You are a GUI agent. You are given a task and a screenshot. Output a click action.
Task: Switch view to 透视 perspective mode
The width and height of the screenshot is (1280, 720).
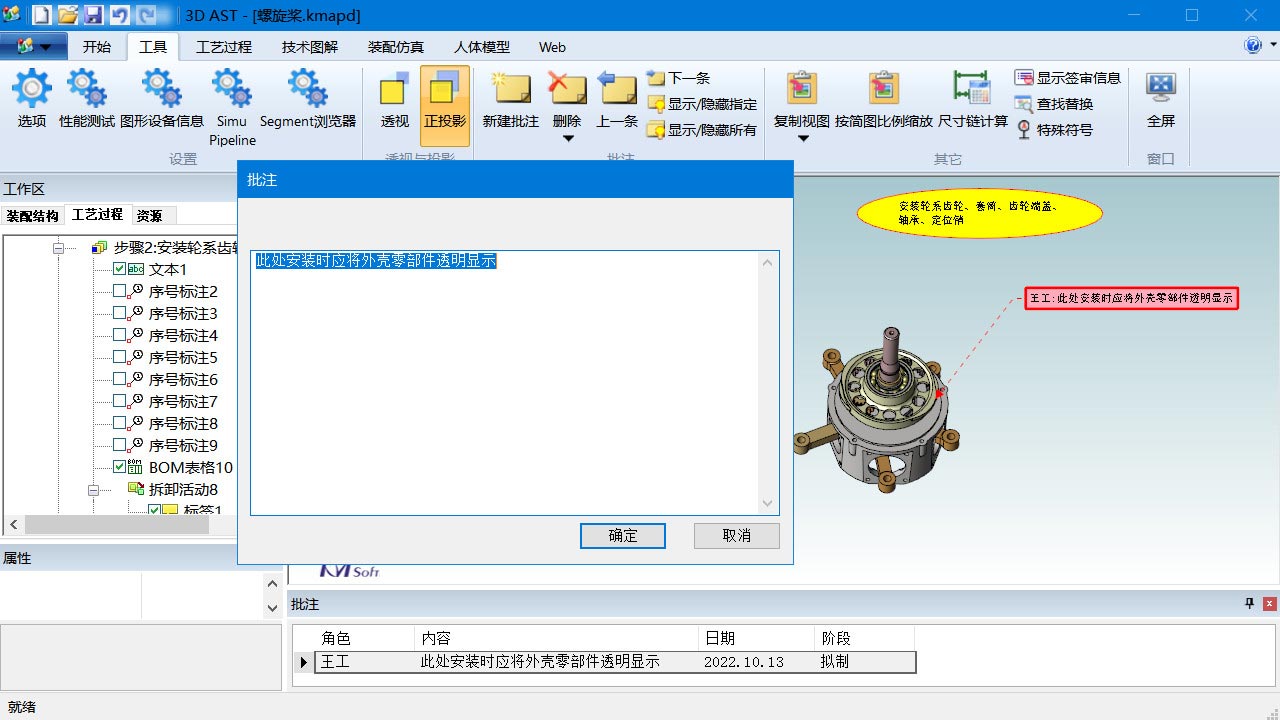click(394, 100)
